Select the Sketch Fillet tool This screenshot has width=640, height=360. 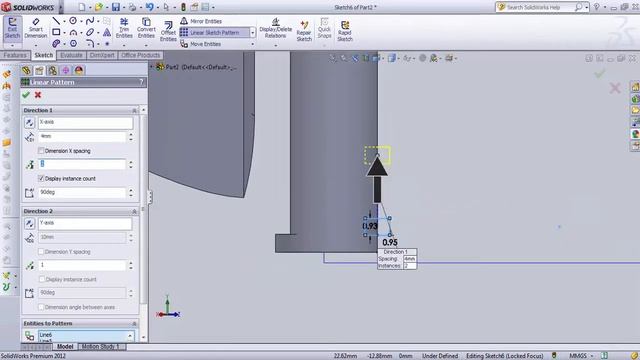tap(90, 43)
